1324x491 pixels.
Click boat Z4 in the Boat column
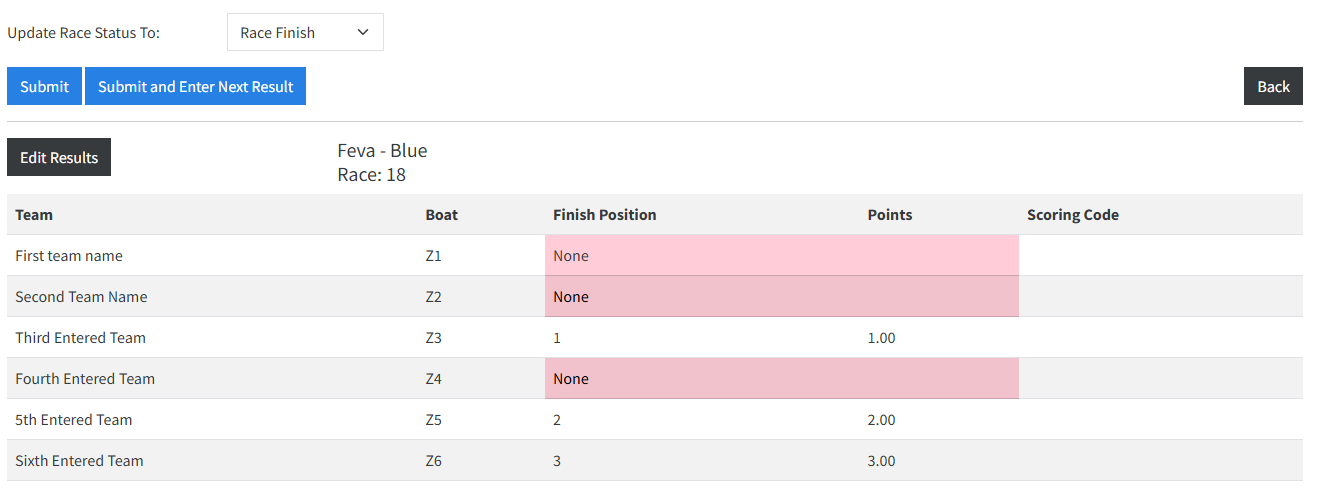click(433, 379)
